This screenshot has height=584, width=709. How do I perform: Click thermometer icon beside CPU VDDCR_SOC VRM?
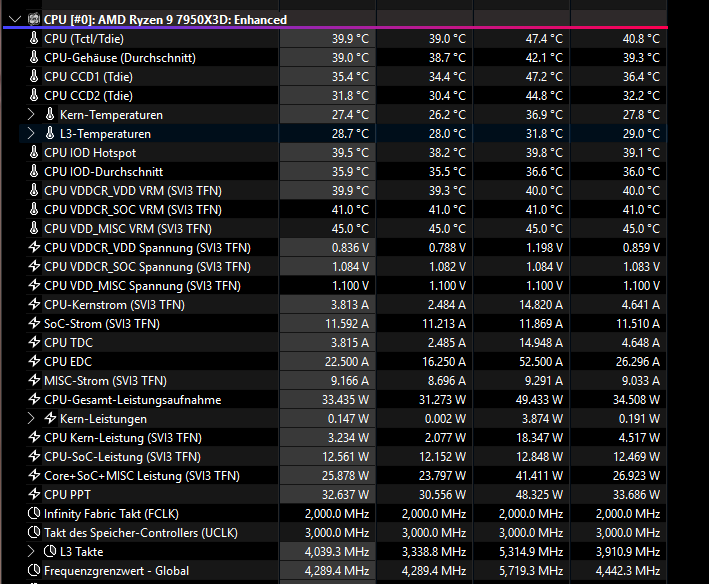(34, 209)
